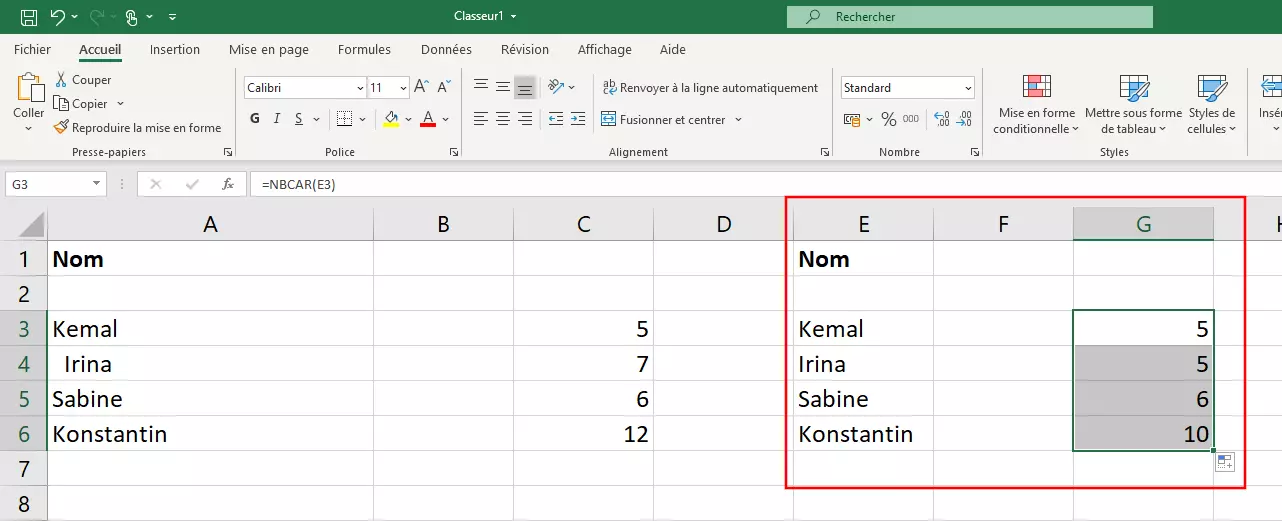Open Presse-papiers dialog launcher
The image size is (1282, 521).
(x=228, y=152)
